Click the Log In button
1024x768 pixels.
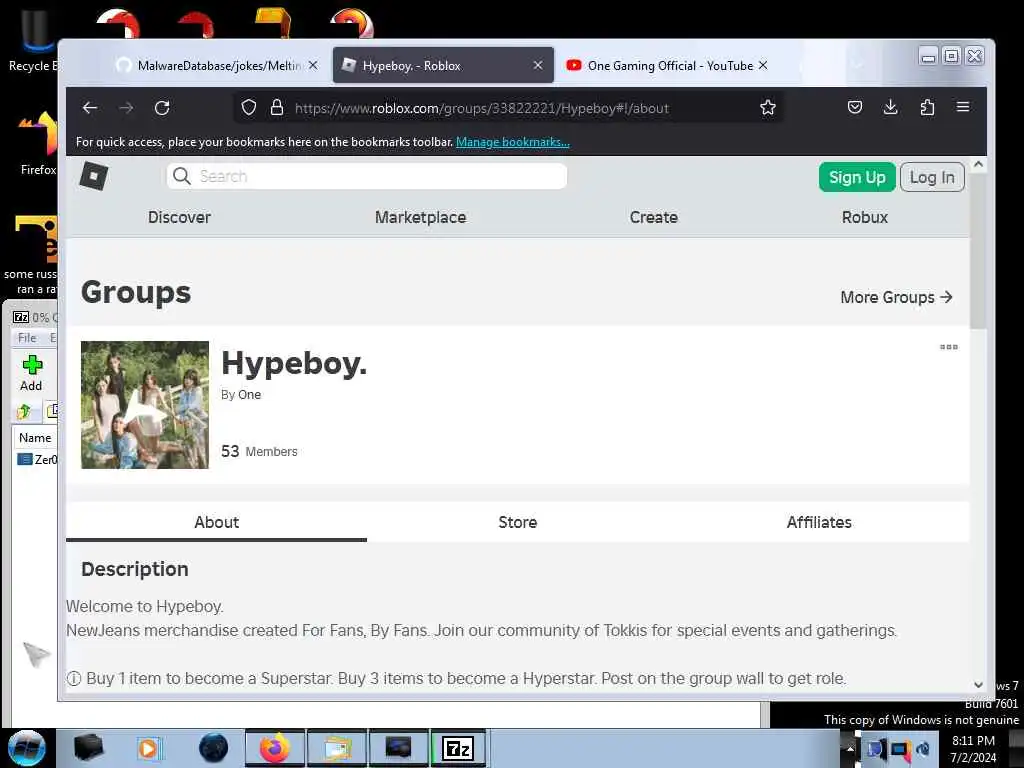click(x=932, y=177)
